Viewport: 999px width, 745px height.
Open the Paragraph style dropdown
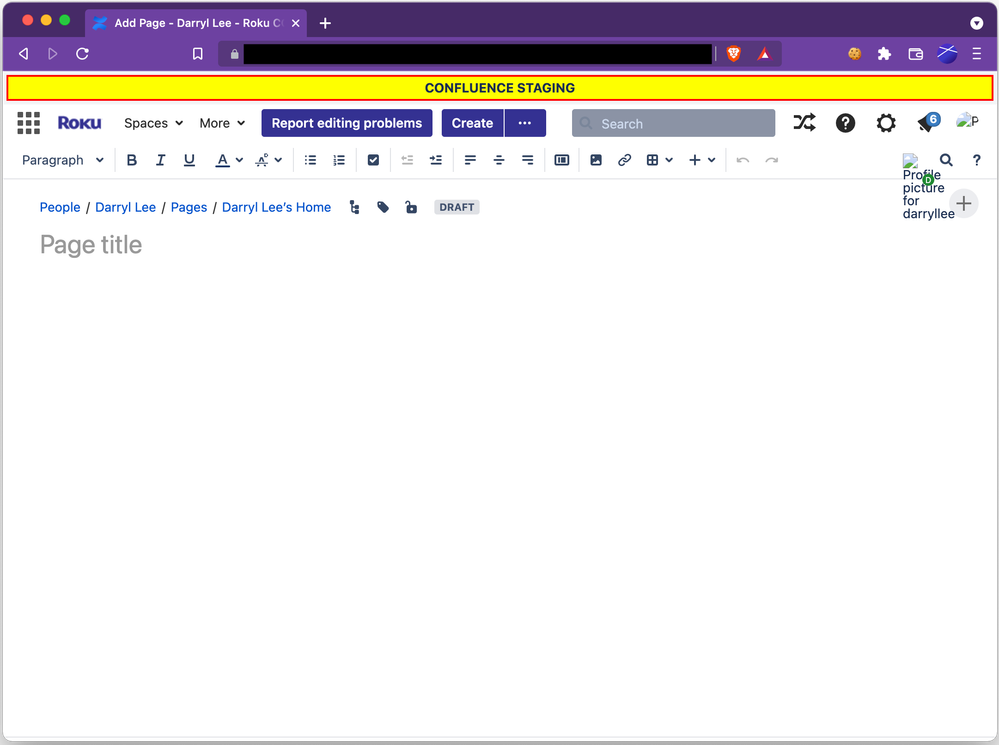tap(63, 160)
